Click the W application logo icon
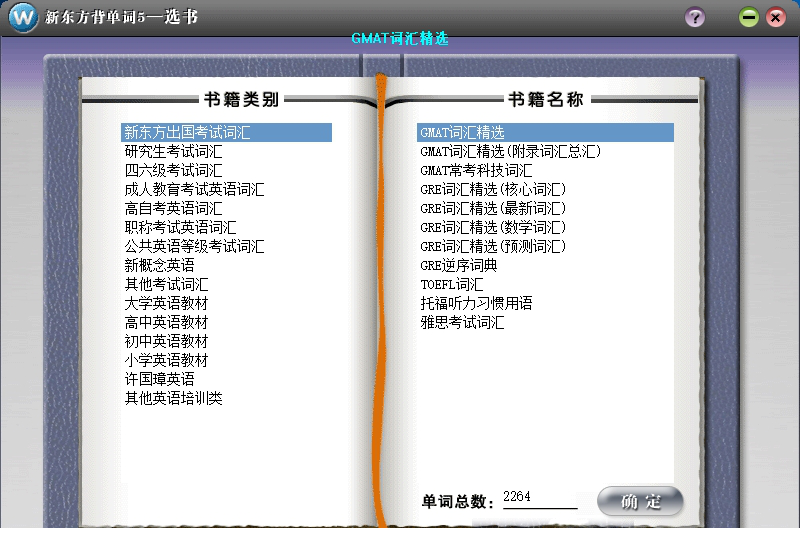Image resolution: width=800 pixels, height=549 pixels. (23, 17)
